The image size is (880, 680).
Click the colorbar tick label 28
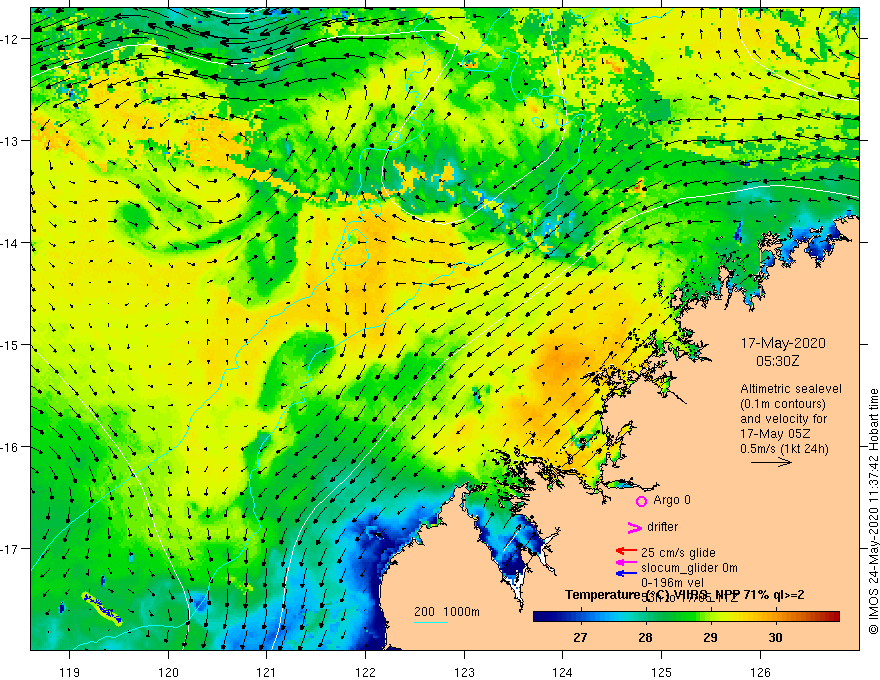pos(645,637)
